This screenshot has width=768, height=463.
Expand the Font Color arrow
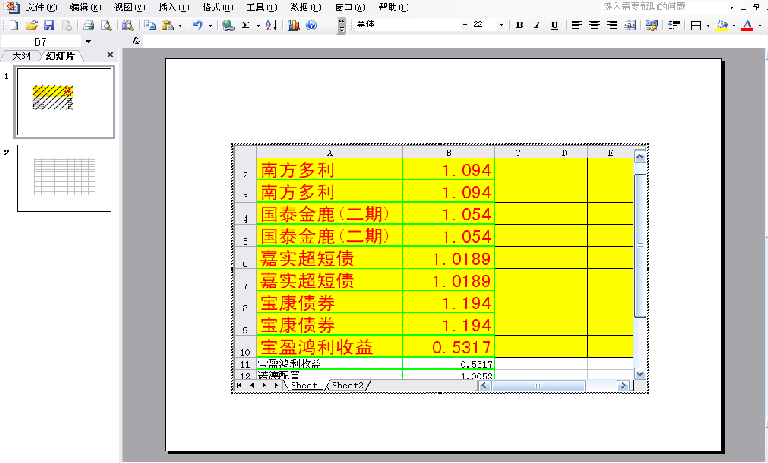tap(759, 25)
